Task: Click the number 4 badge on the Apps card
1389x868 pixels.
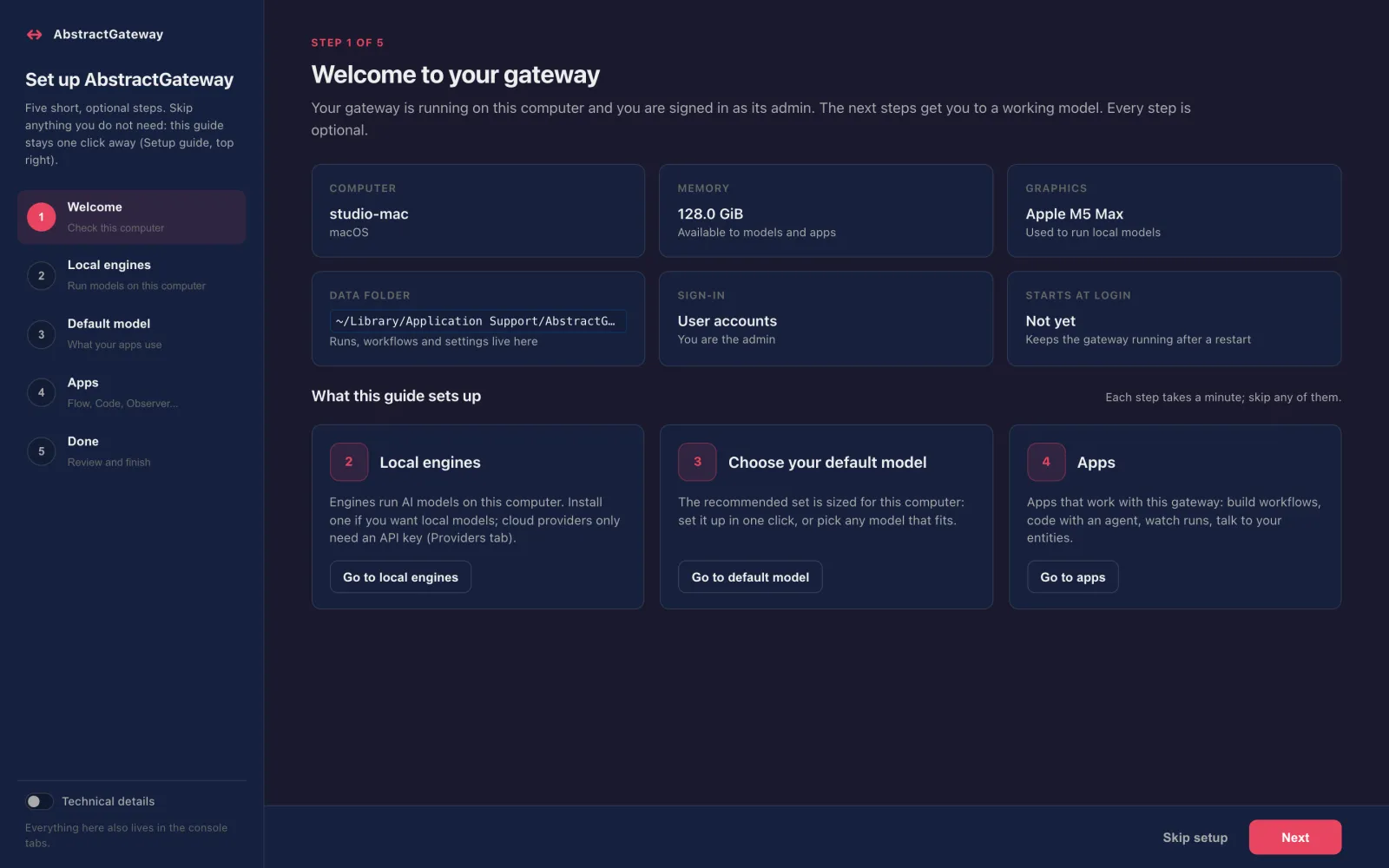Action: 1046,462
